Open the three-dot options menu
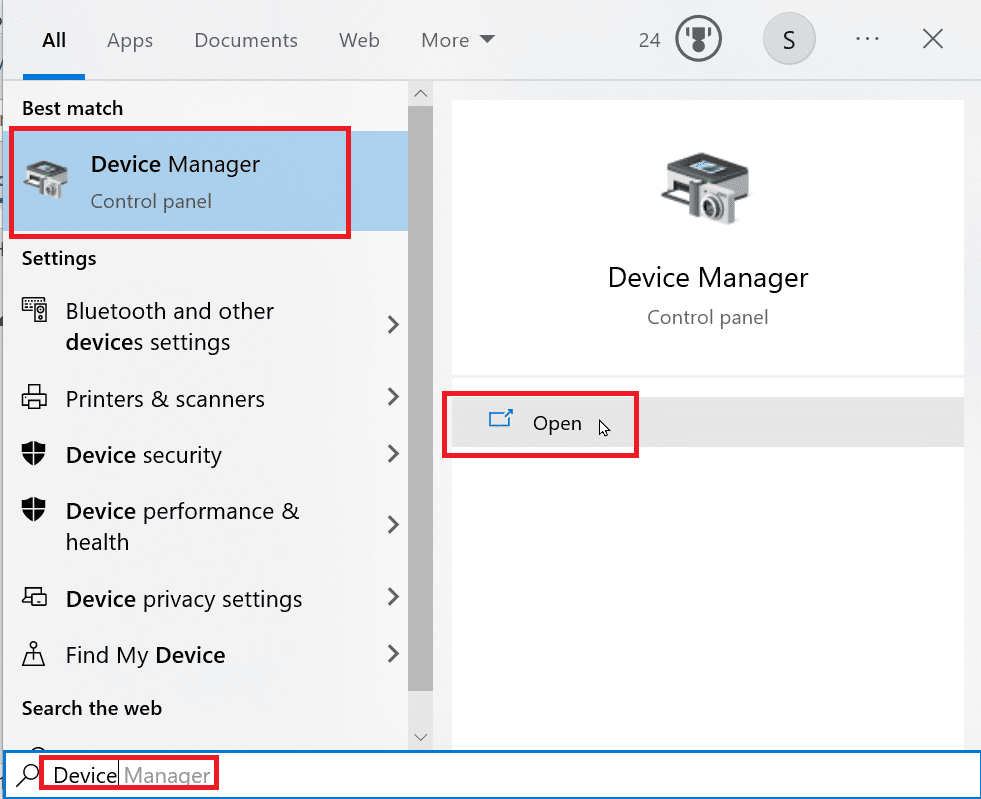The width and height of the screenshot is (981, 799). point(867,39)
